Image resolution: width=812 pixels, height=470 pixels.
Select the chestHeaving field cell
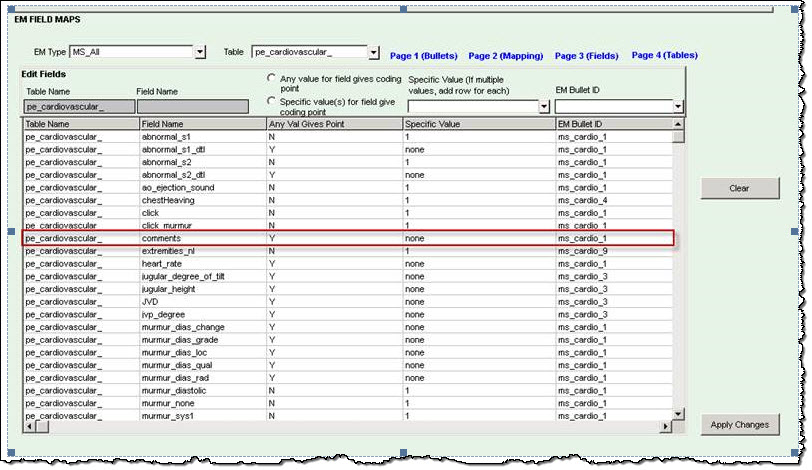(203, 200)
